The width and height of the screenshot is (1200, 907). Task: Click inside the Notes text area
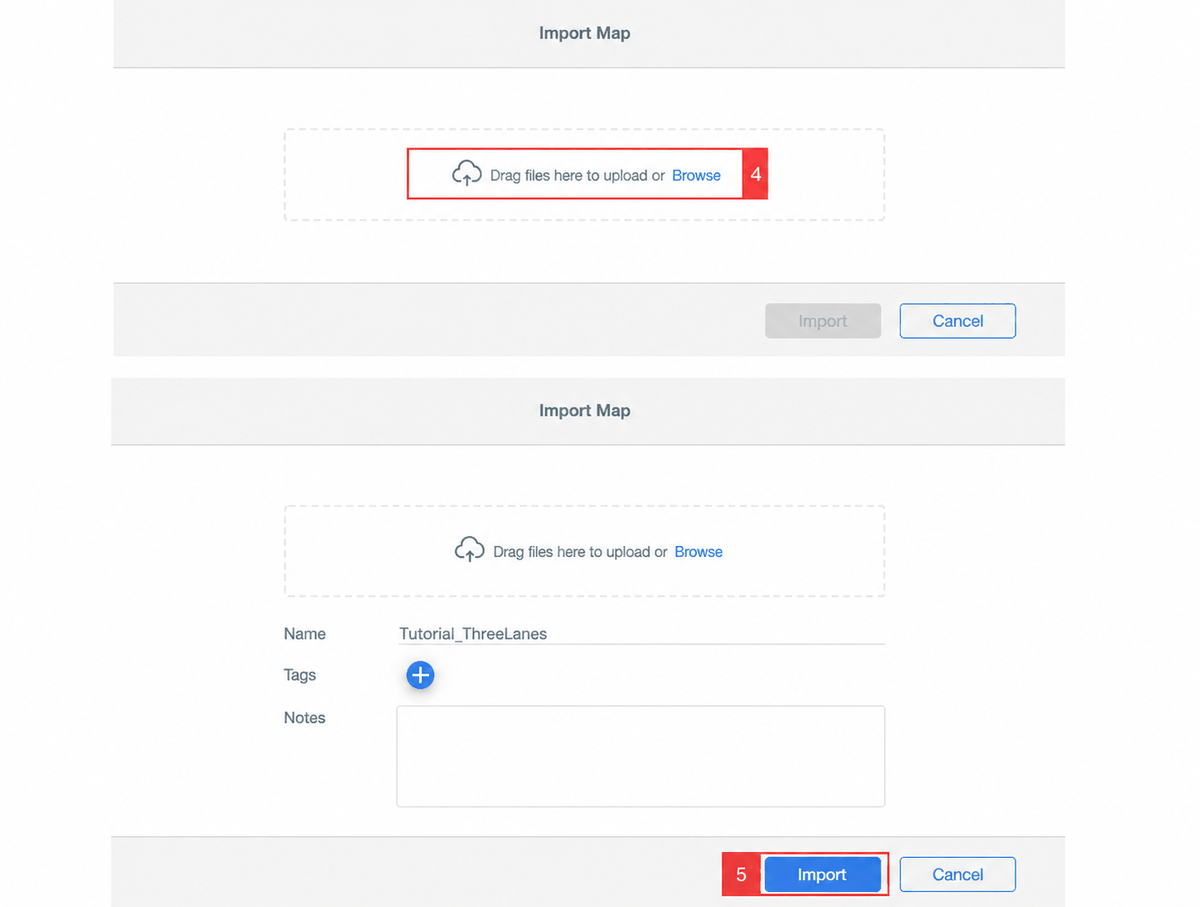[640, 756]
